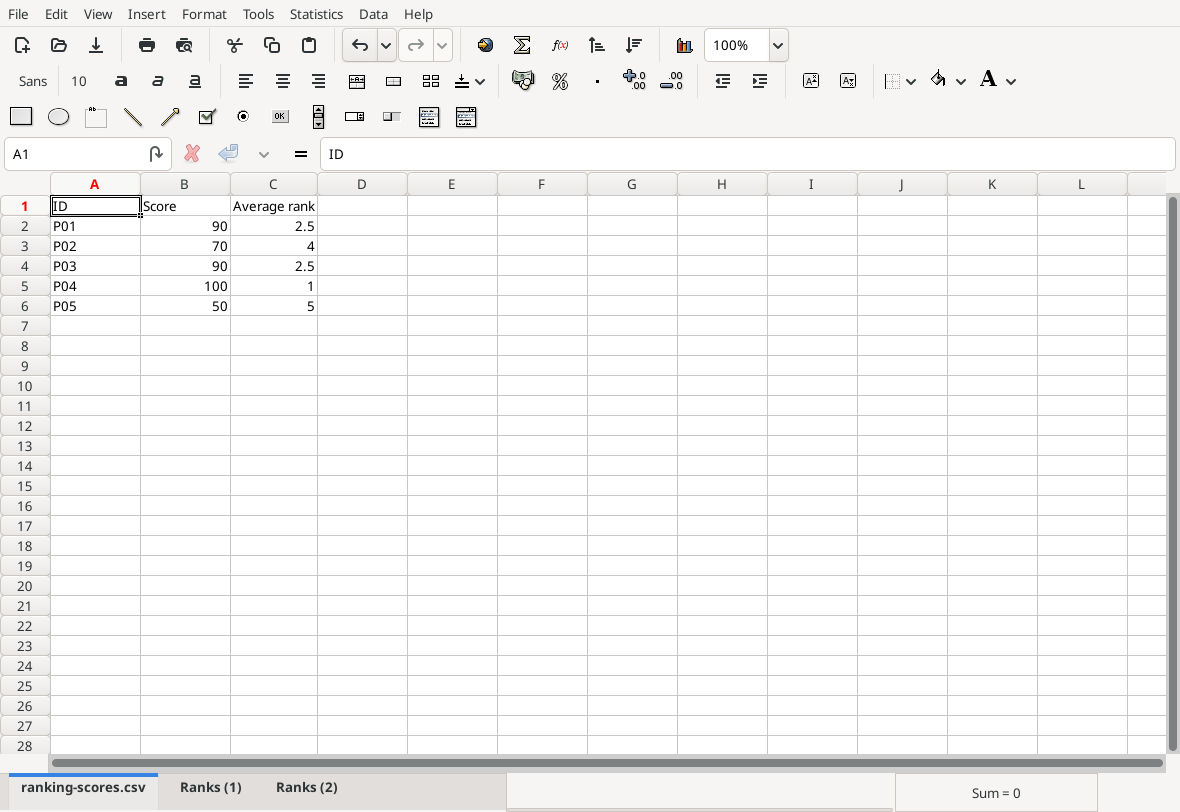Viewport: 1180px width, 812px height.
Task: Accept the cell entry
Action: tap(228, 154)
